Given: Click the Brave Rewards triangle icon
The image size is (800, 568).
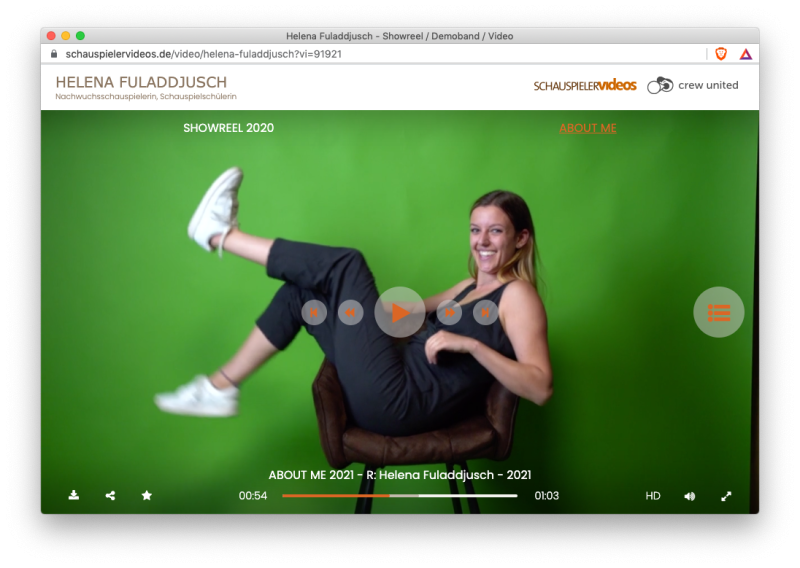Looking at the screenshot, I should coord(746,54).
